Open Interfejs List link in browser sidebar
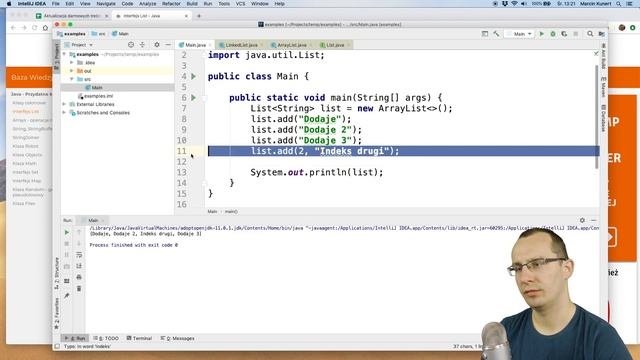Image resolution: width=640 pixels, height=360 pixels. point(25,111)
